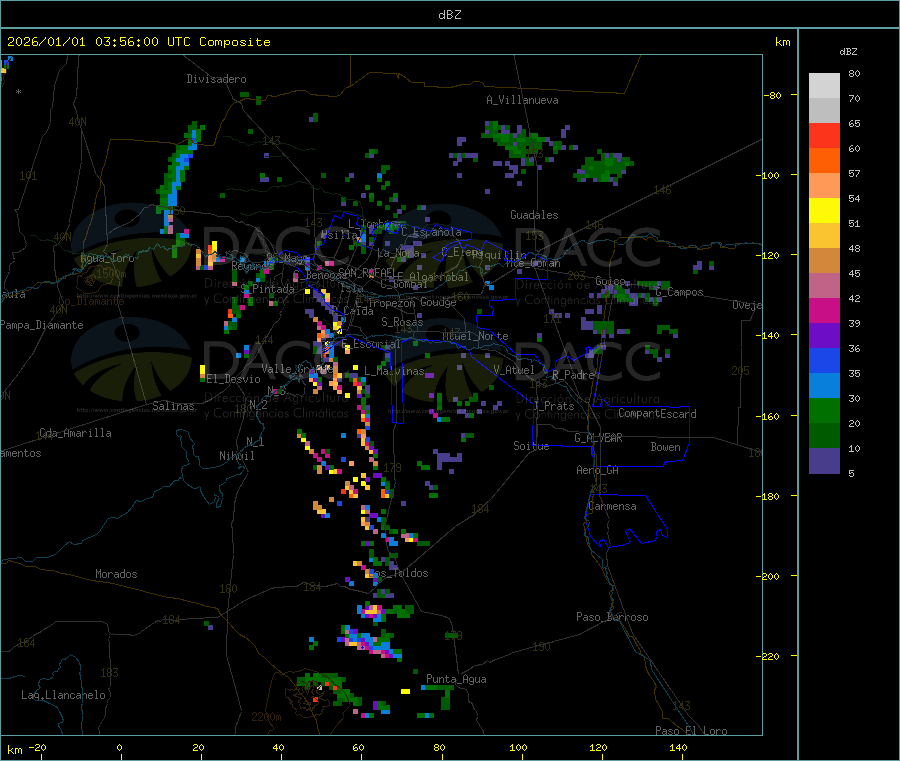The image size is (900, 761).
Task: Click the R_Padre map label
Action: 573,375
